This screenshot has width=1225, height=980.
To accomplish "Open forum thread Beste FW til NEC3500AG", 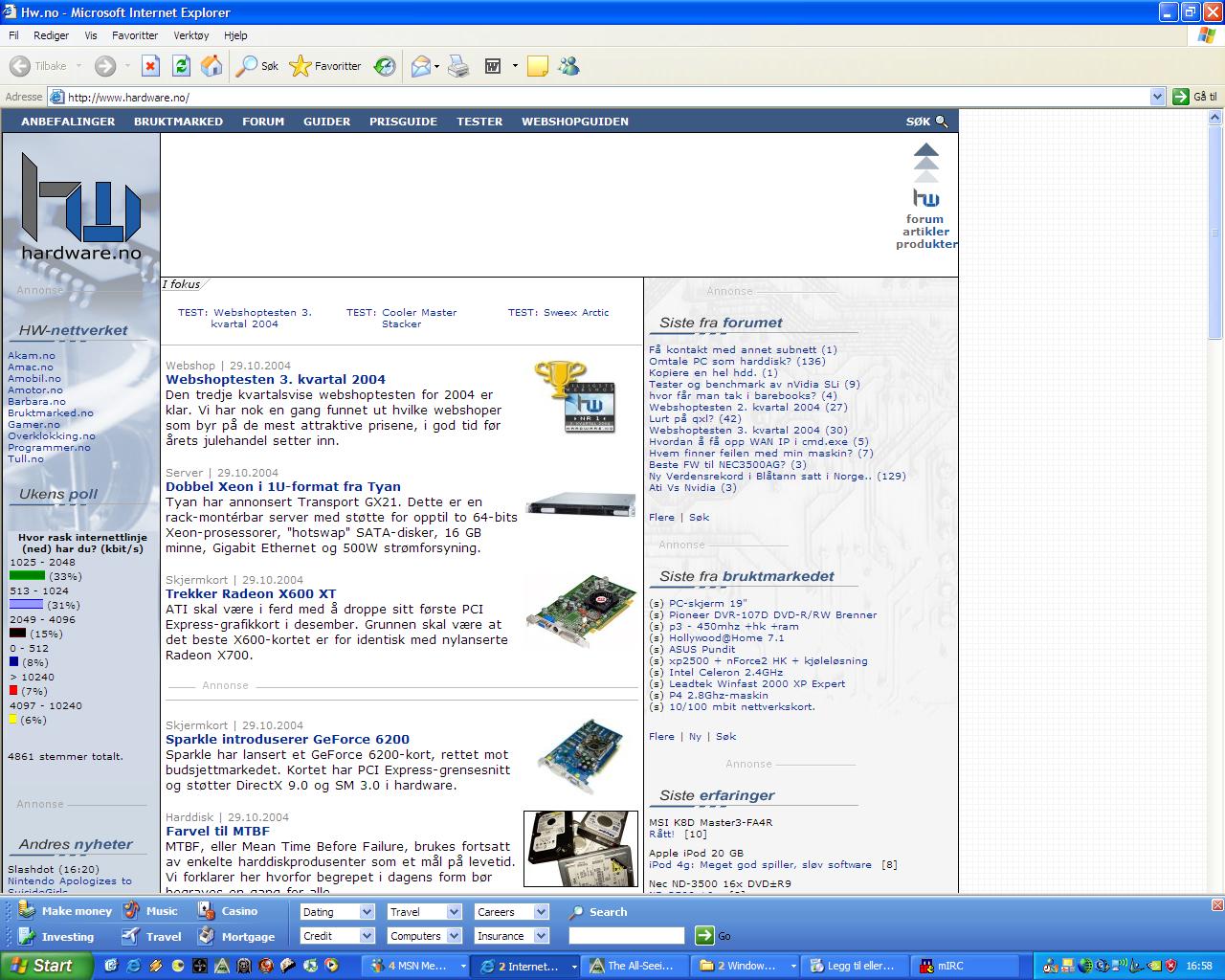I will (x=727, y=464).
